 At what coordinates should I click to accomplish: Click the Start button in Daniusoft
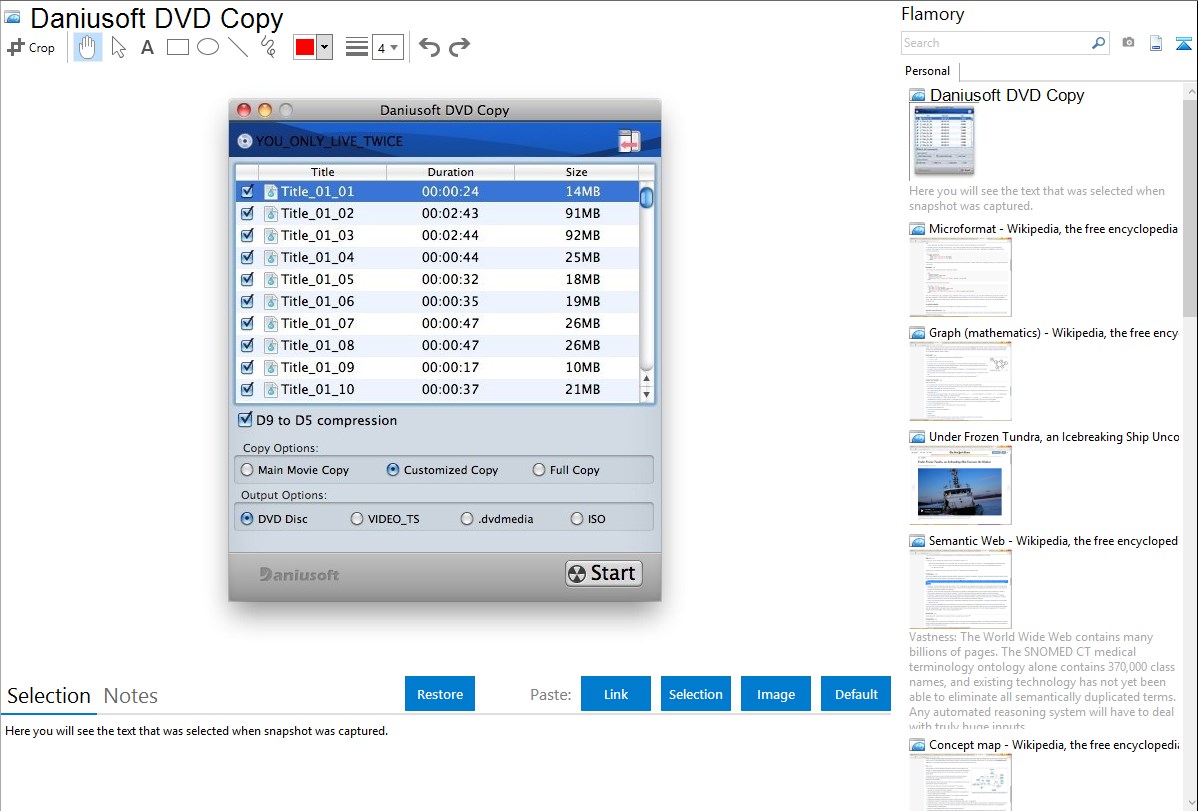(604, 573)
